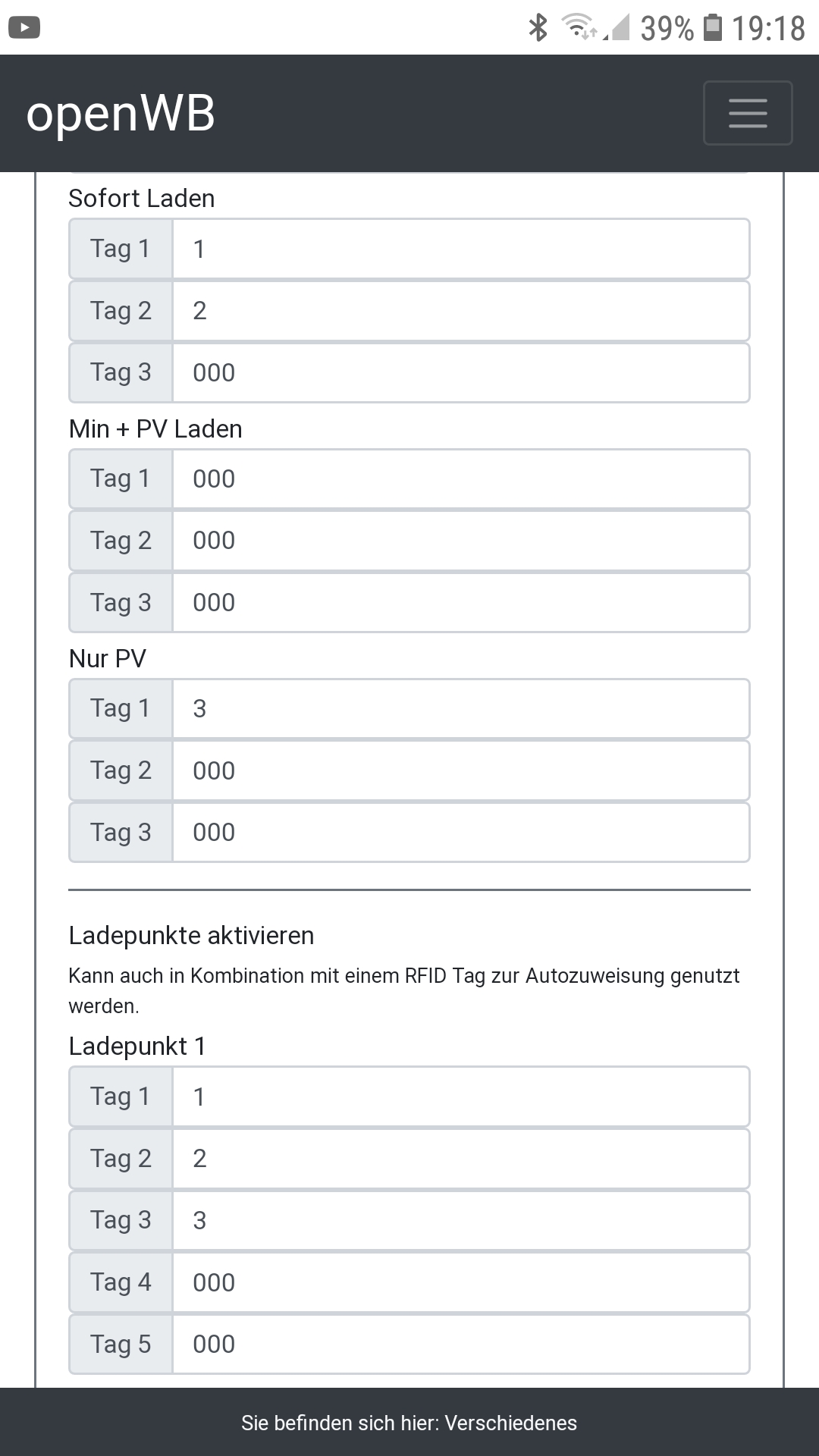The height and width of the screenshot is (1456, 819).
Task: Click Nur PV Tag 2 input
Action: coord(461,771)
